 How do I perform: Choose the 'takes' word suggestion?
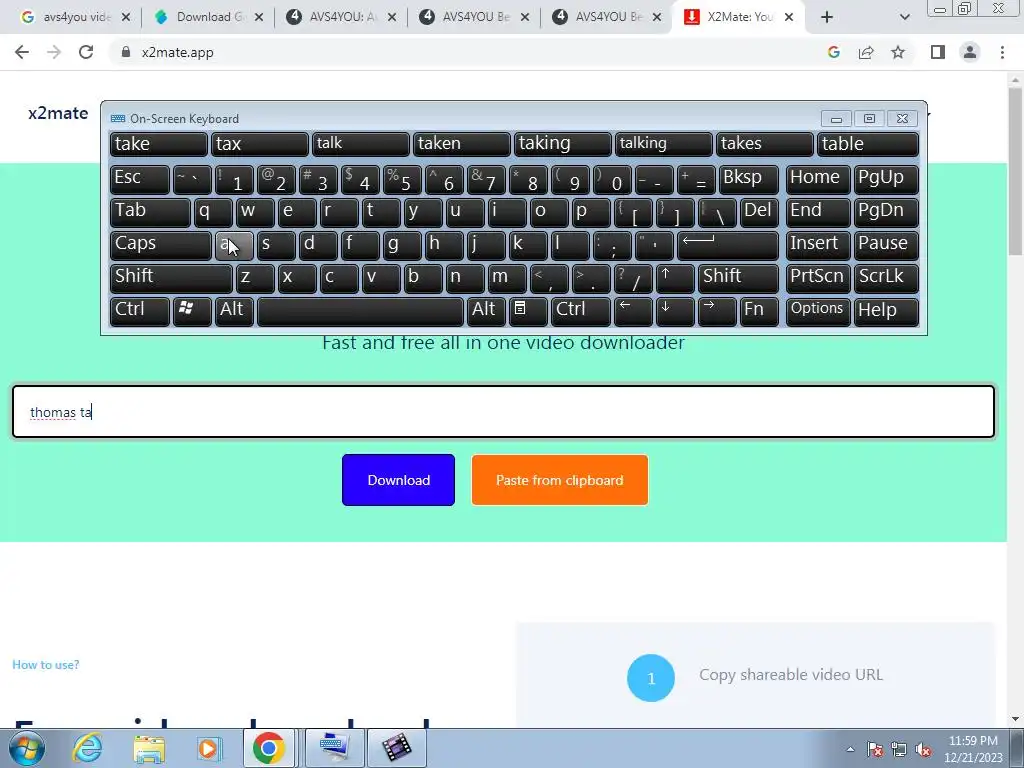tap(765, 144)
